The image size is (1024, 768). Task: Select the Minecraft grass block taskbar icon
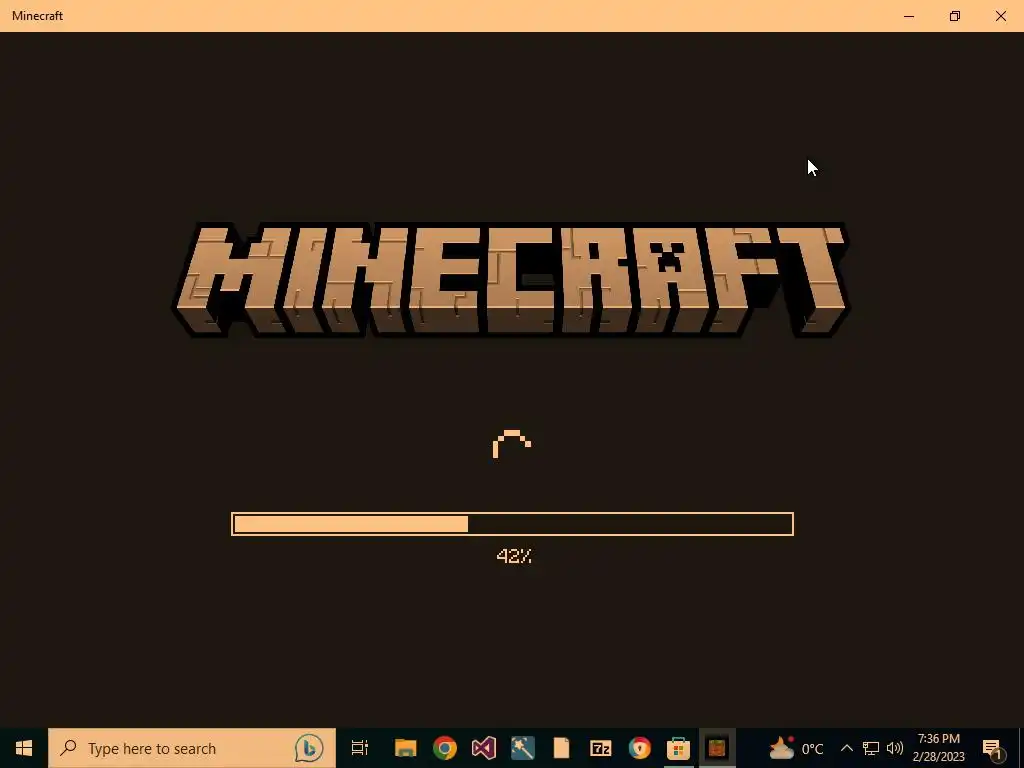(717, 748)
